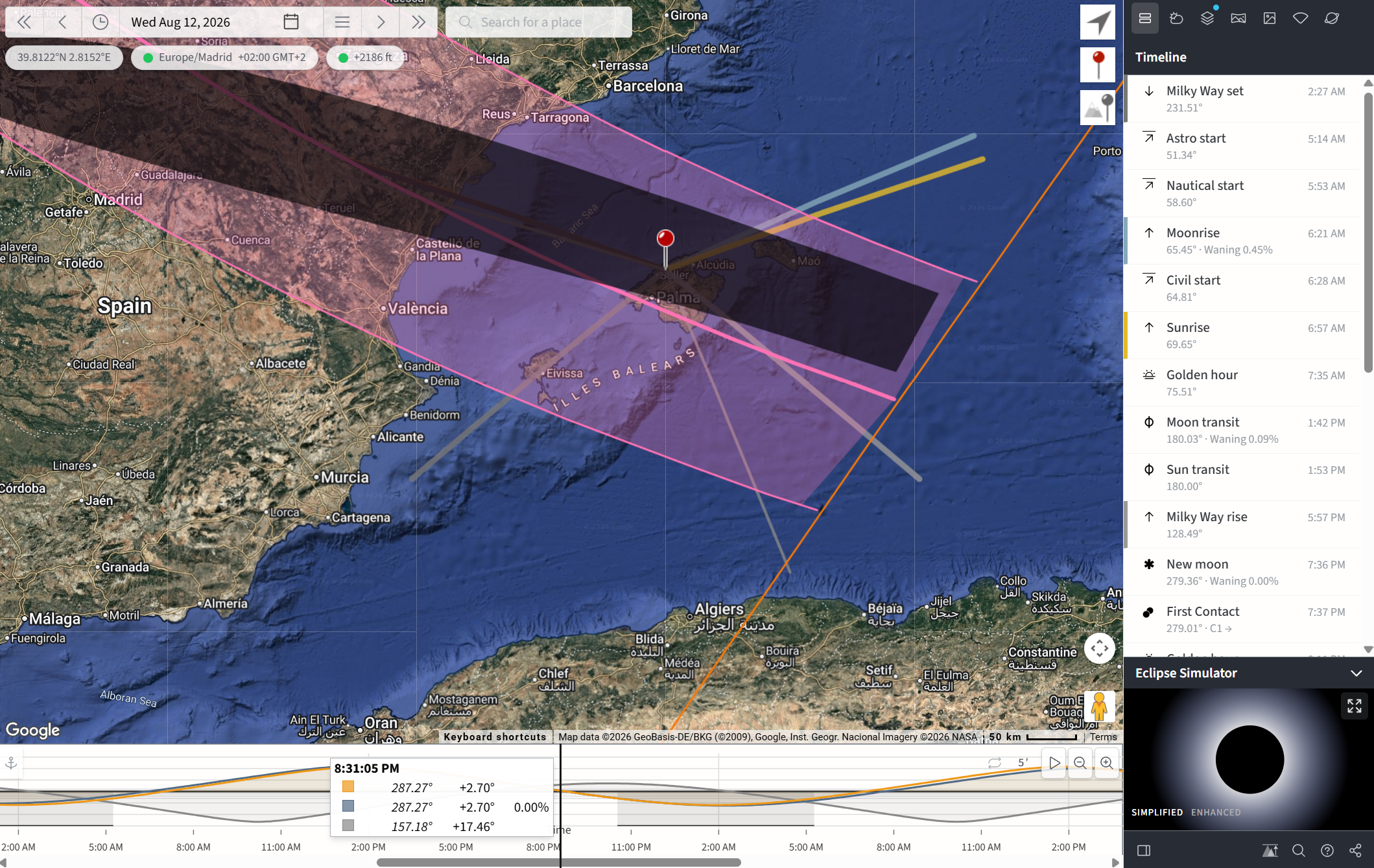The width and height of the screenshot is (1374, 868).
Task: Open the map Terms link
Action: tap(1104, 737)
